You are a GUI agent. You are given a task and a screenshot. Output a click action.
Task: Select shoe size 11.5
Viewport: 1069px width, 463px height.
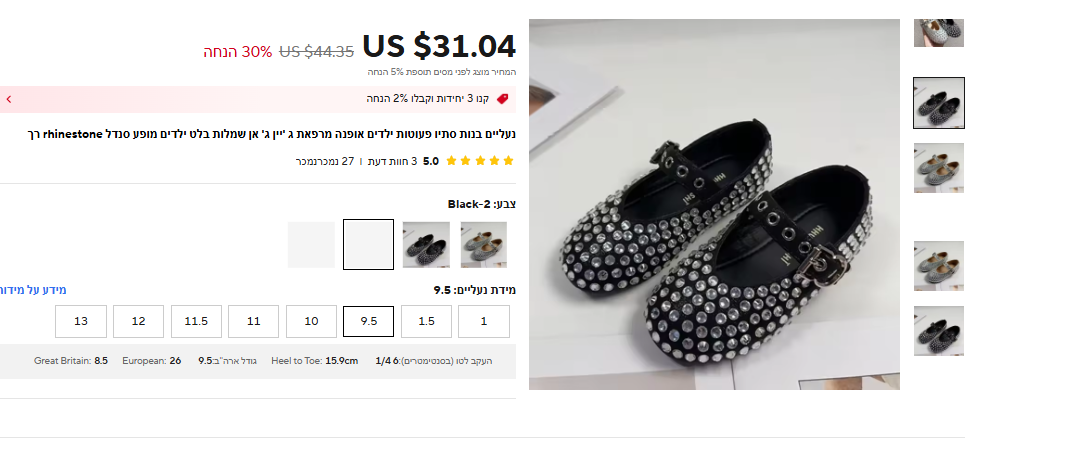(x=196, y=322)
